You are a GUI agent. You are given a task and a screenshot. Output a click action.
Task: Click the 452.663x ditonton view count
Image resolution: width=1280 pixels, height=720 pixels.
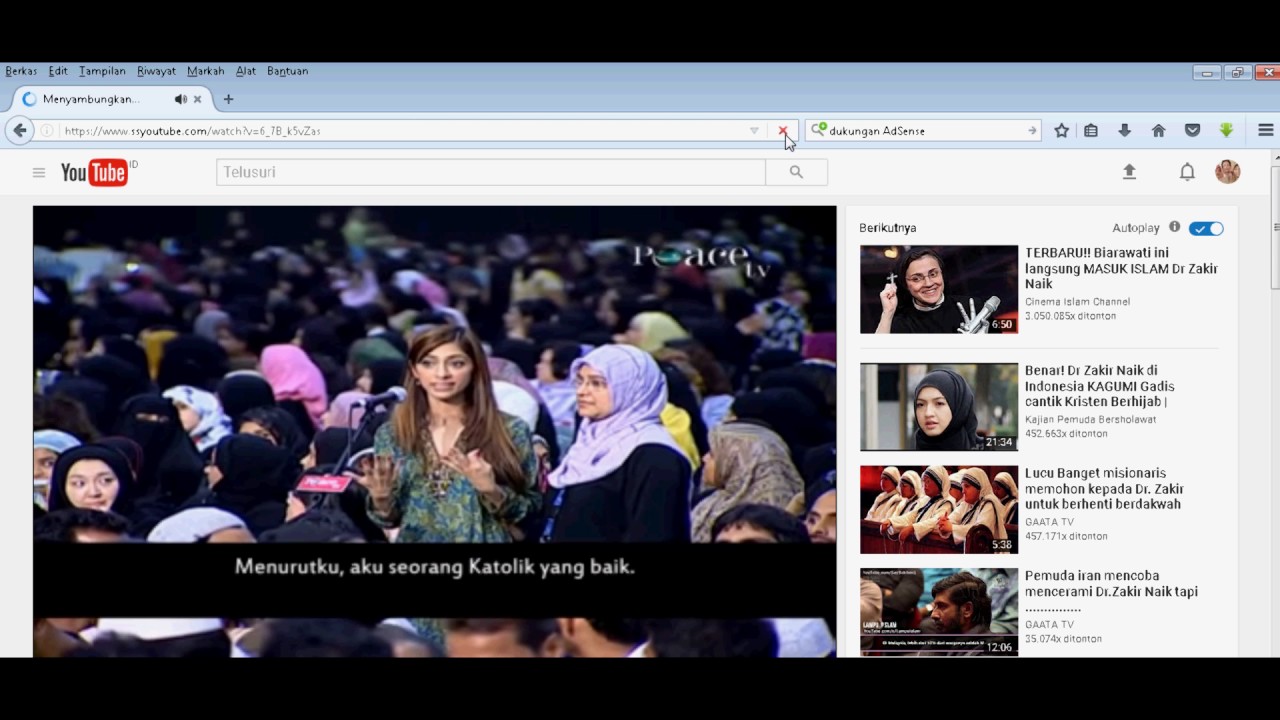click(x=1066, y=434)
